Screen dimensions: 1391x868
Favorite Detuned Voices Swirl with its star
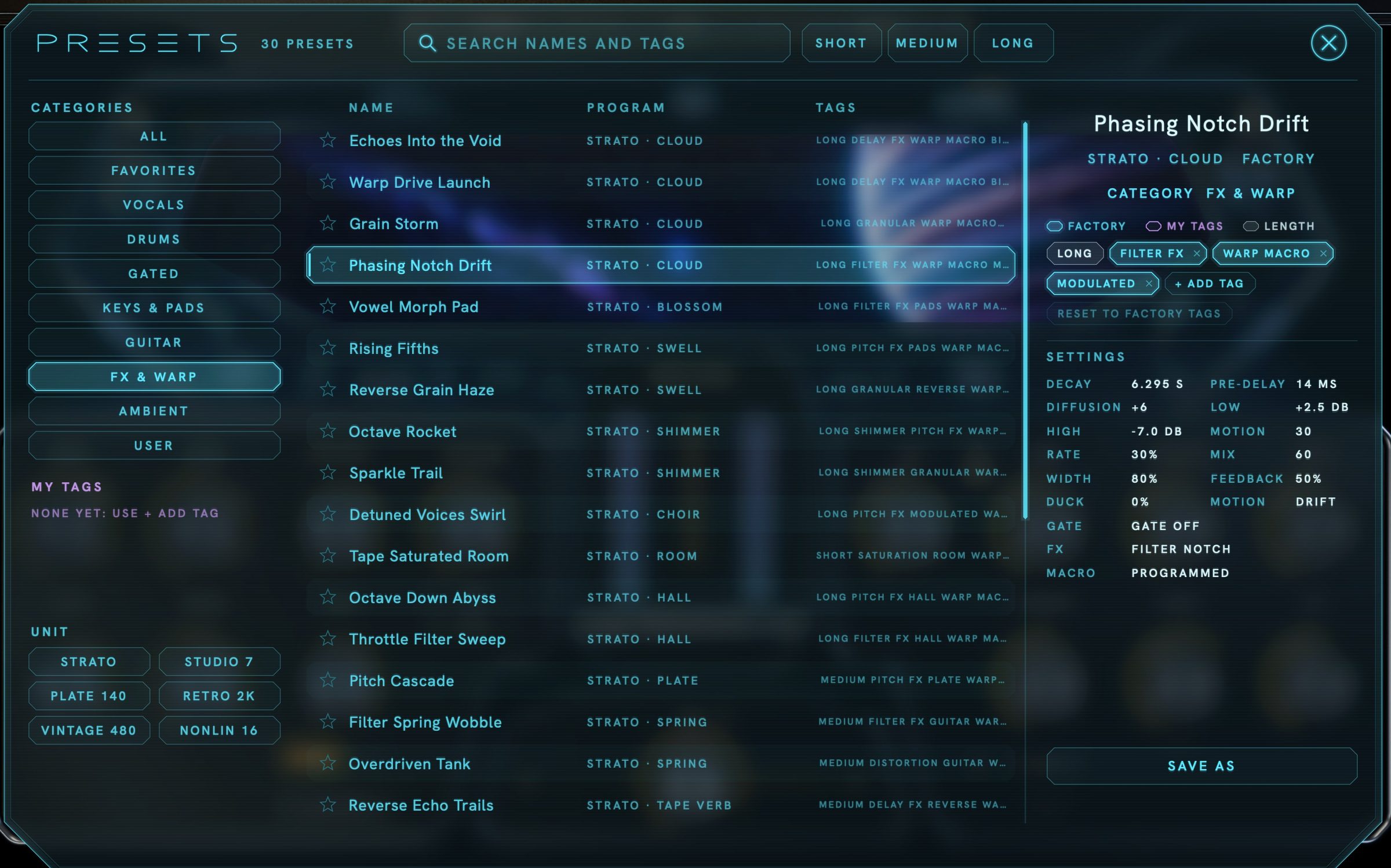[328, 514]
